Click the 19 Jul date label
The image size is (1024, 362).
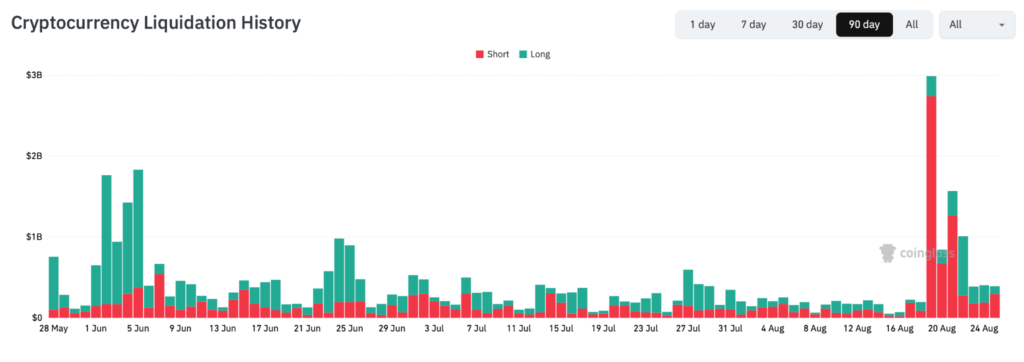tap(603, 329)
